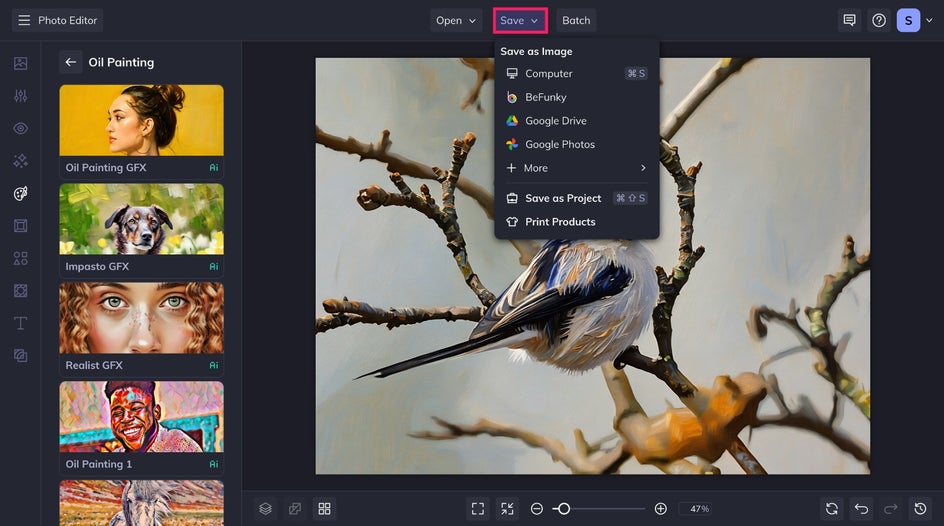Open the Layers panel icon
944x526 pixels.
[x=266, y=509]
